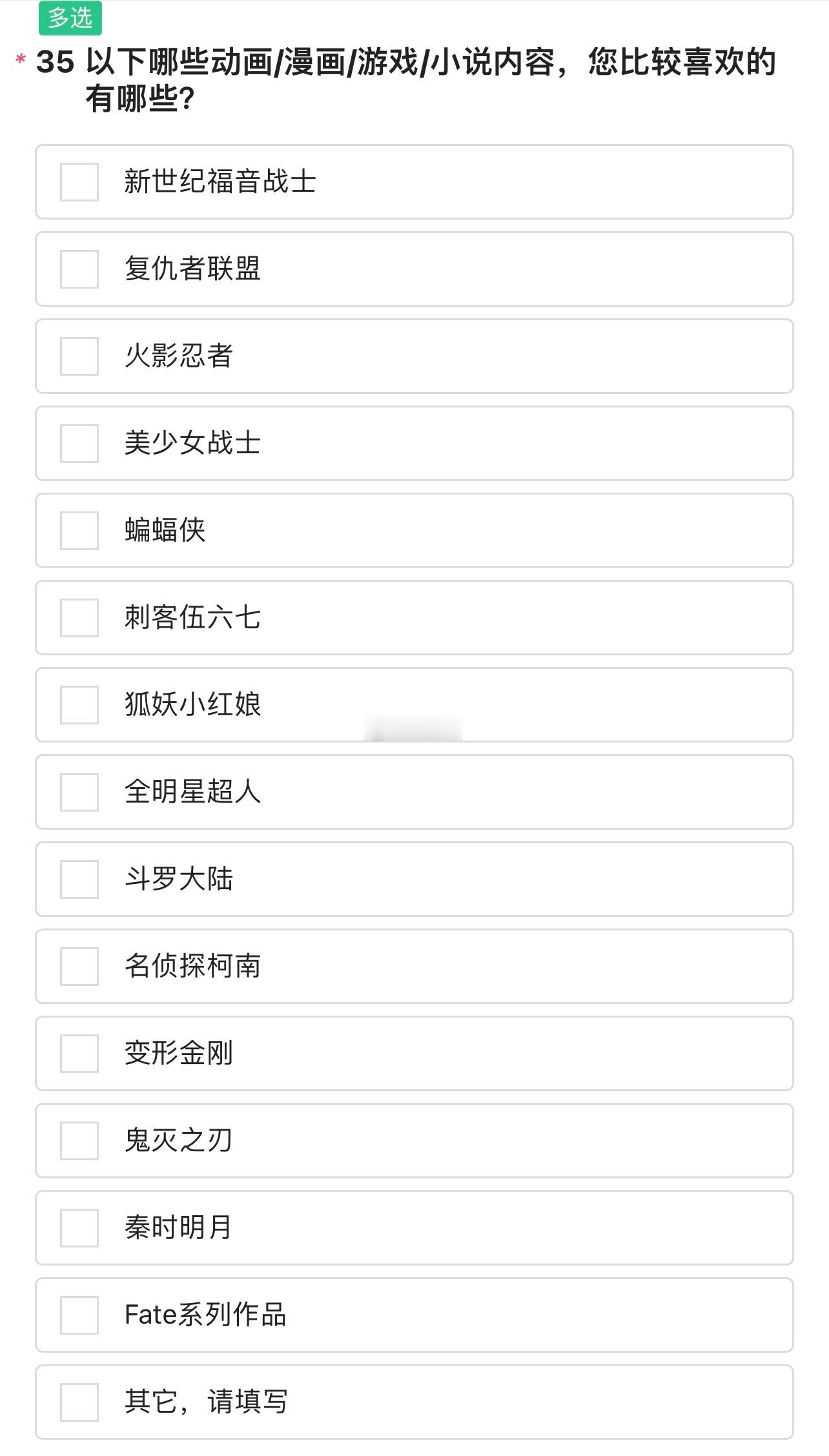829x1456 pixels.
Task: Toggle the 蝙蝠侠 checkbox
Action: tap(79, 531)
